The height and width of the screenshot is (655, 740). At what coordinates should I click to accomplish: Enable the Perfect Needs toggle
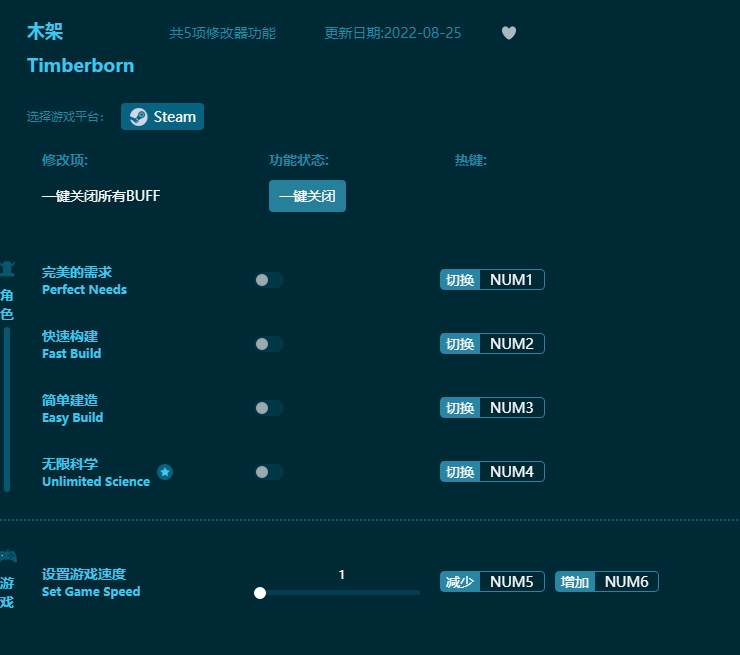(x=269, y=280)
